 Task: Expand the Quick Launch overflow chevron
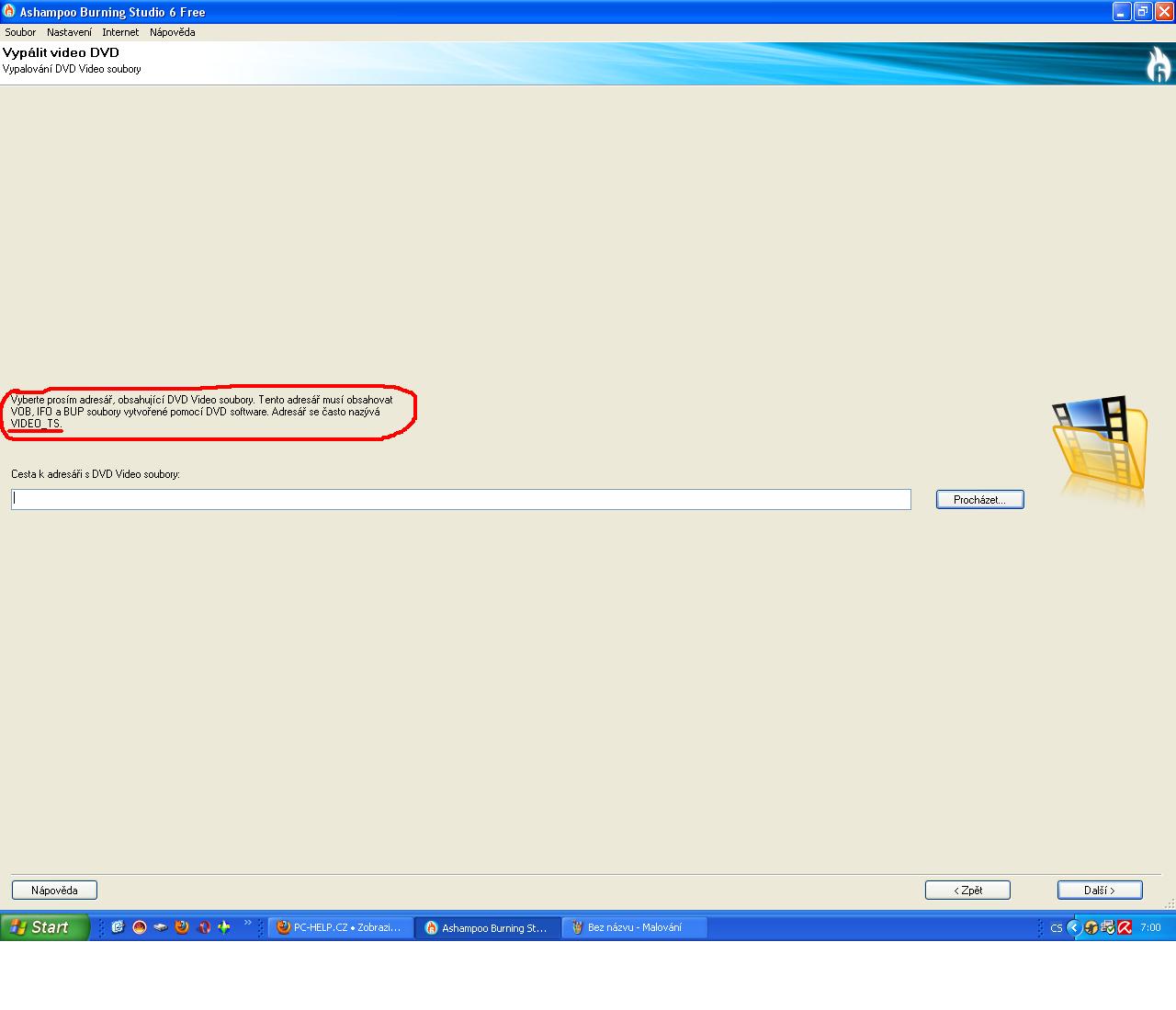tap(247, 923)
